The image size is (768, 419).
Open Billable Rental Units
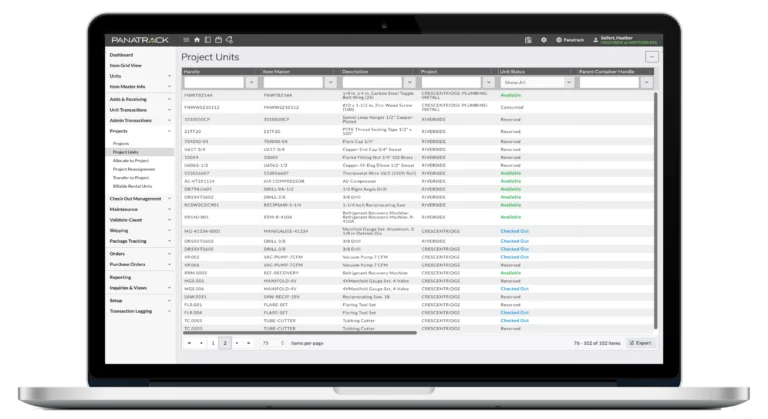coord(132,186)
